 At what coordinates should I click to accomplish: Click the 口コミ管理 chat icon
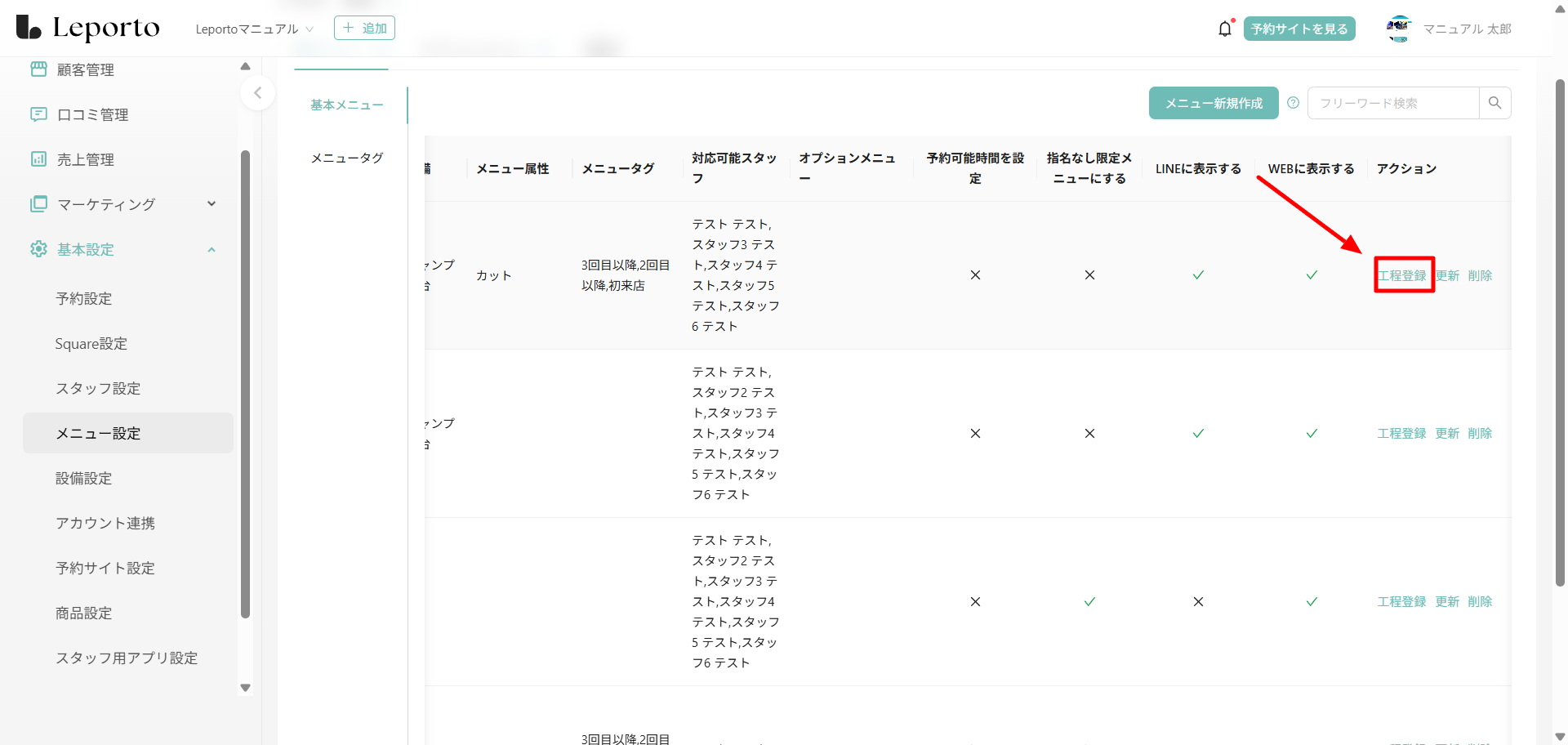(x=38, y=114)
